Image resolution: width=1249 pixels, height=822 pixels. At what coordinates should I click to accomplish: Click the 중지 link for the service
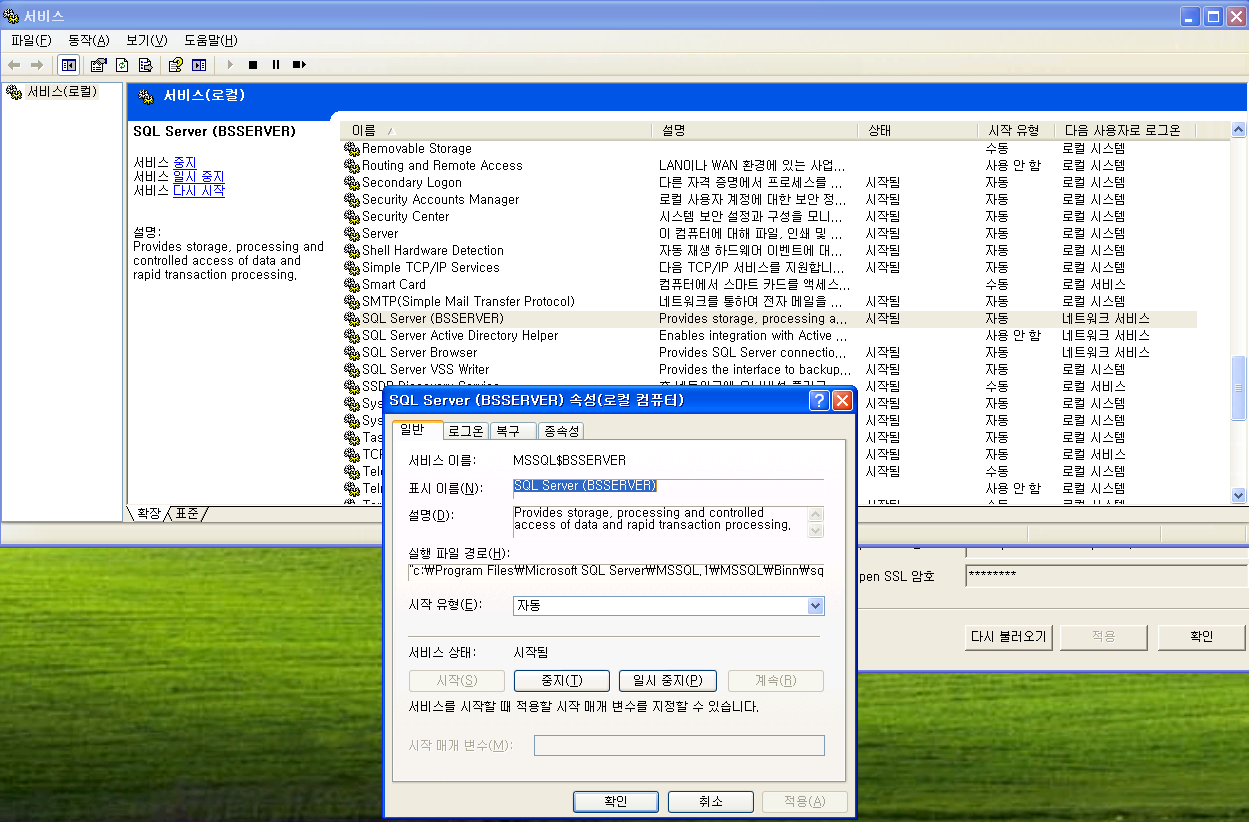pyautogui.click(x=185, y=162)
